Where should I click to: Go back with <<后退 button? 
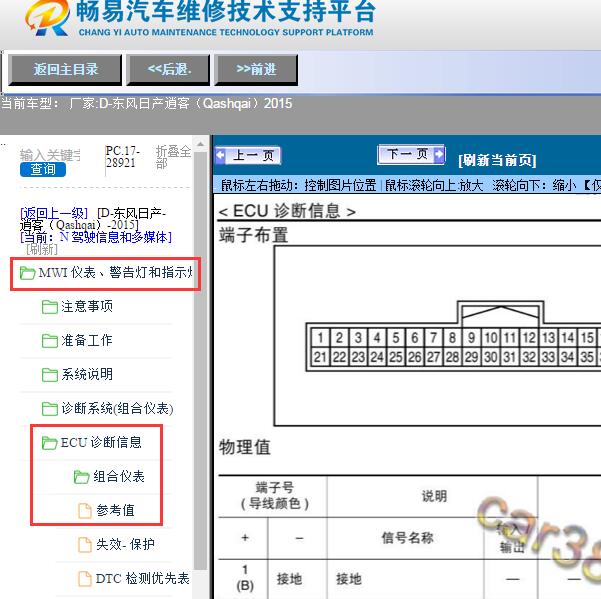(169, 69)
